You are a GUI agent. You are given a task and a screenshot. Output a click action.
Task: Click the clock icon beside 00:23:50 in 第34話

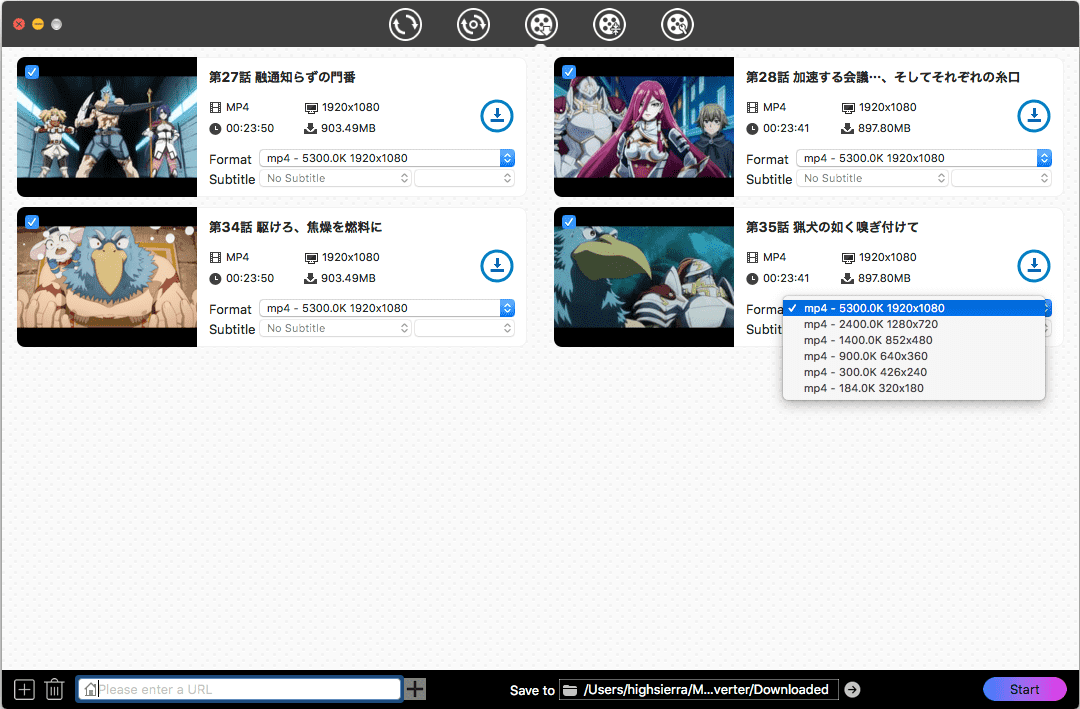[x=216, y=278]
